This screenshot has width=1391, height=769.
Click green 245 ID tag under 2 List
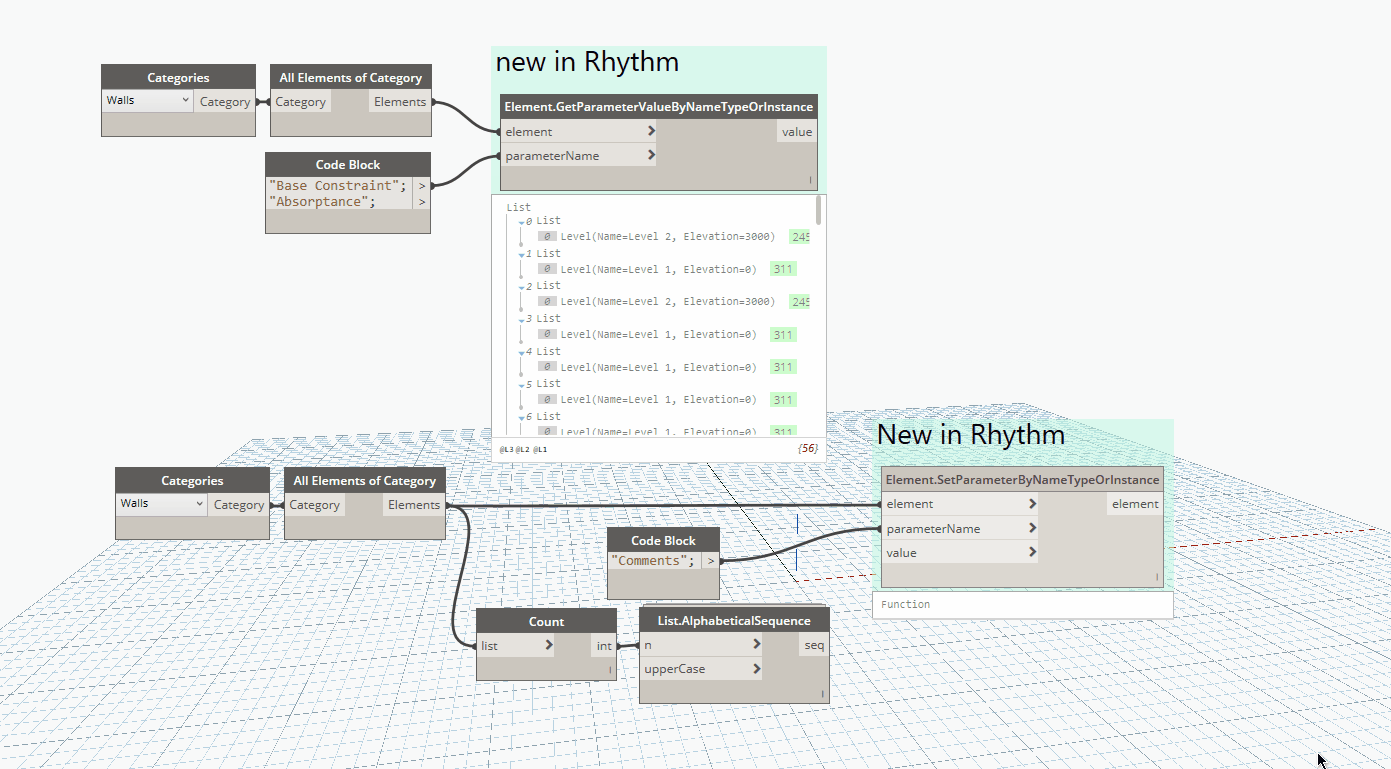[x=799, y=302]
